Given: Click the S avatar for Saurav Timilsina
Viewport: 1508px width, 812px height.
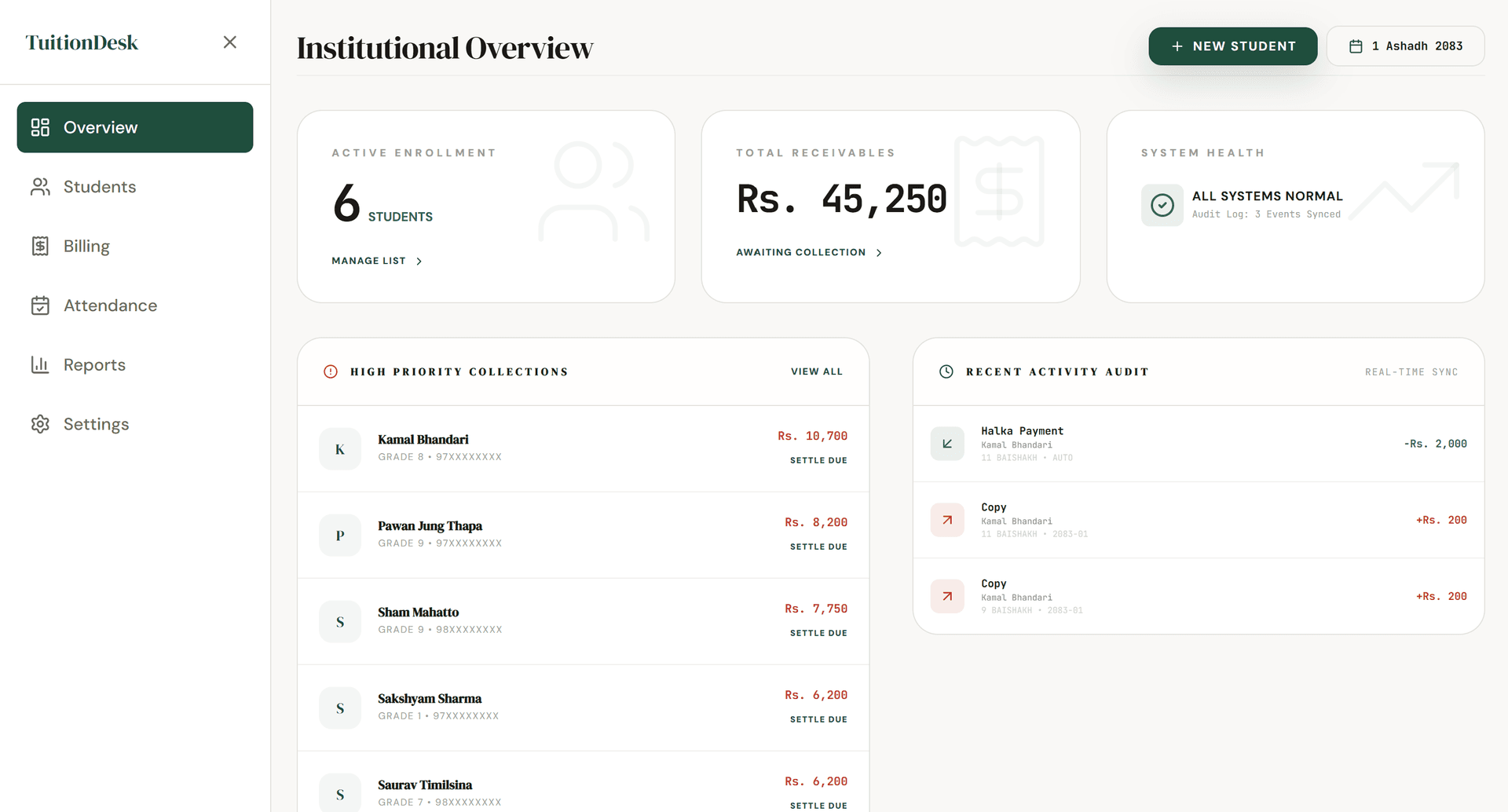Looking at the screenshot, I should (x=340, y=793).
